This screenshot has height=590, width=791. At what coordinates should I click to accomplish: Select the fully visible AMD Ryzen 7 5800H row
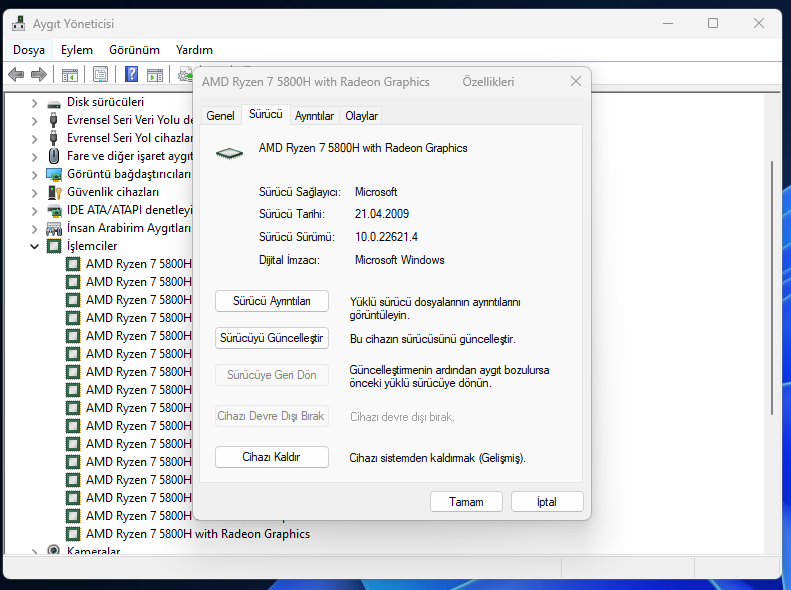pyautogui.click(x=198, y=534)
